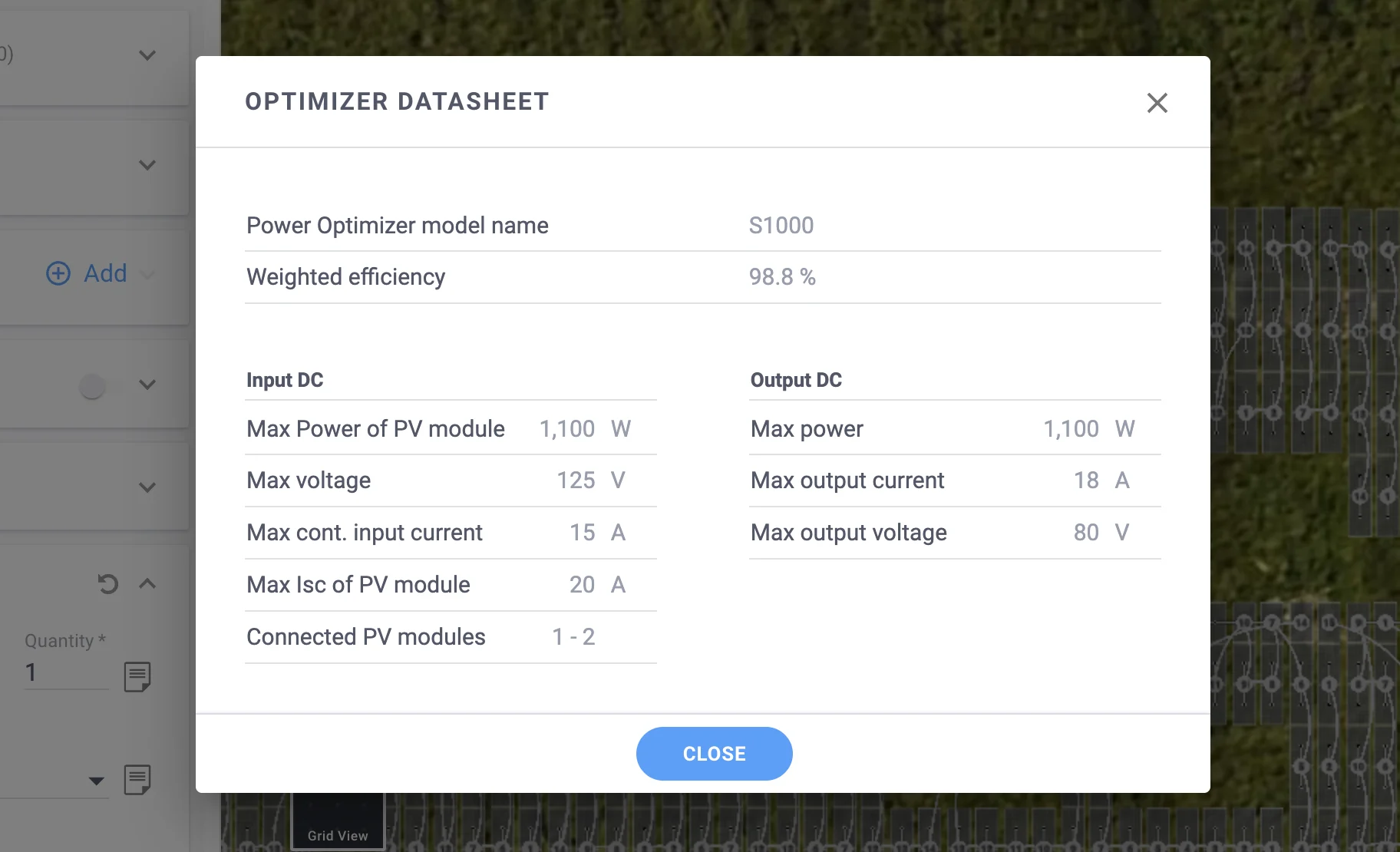
Task: Click the Output DC heading
Action: pyautogui.click(x=796, y=380)
